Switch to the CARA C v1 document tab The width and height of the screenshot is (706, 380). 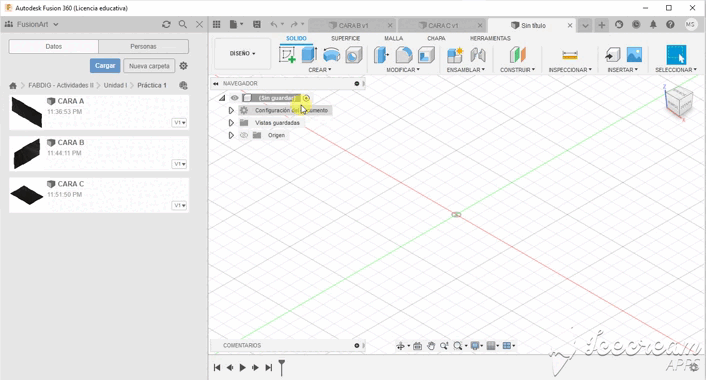click(x=442, y=26)
